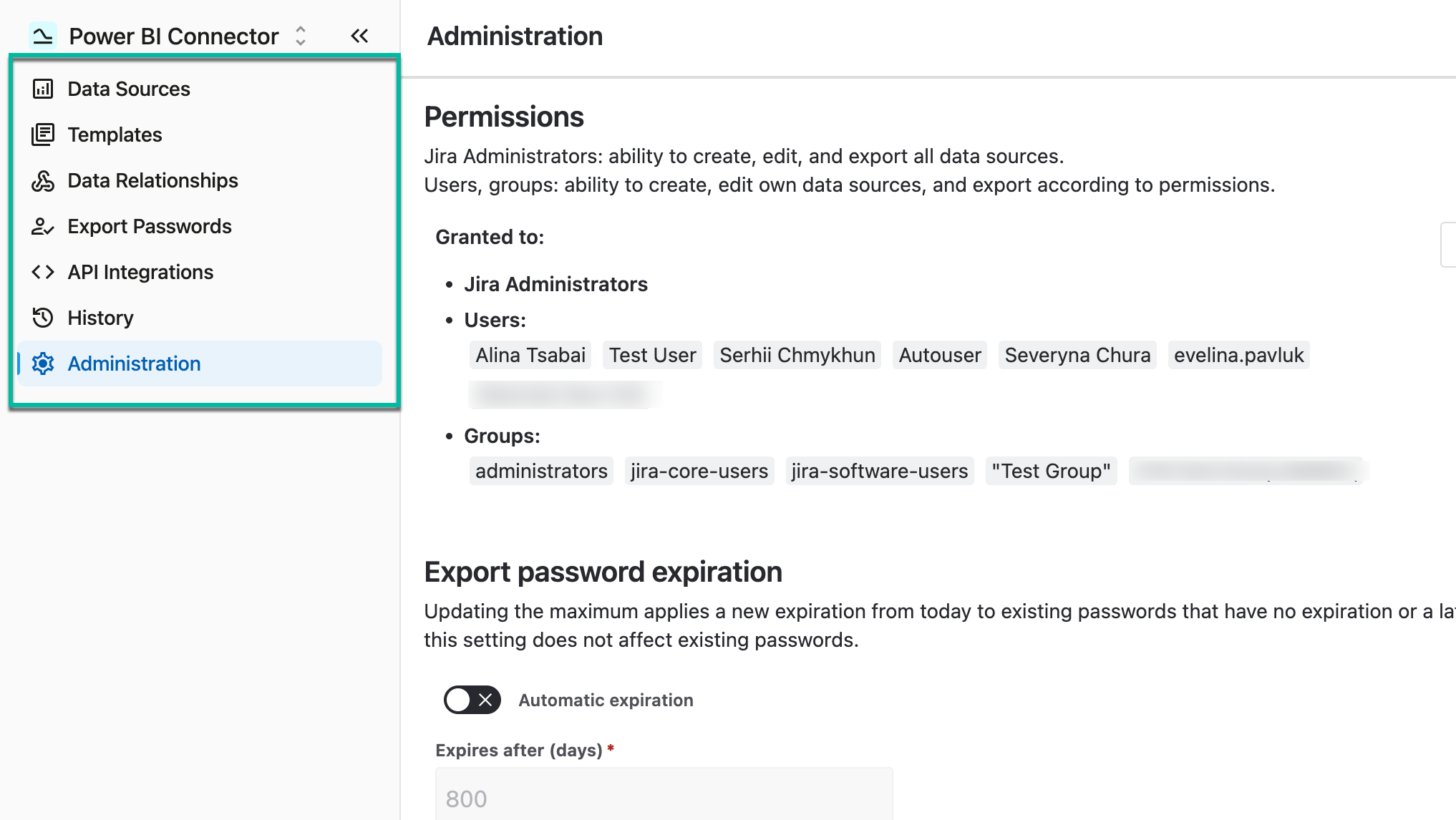This screenshot has width=1456, height=820.
Task: Click the Administration page title
Action: point(515,36)
